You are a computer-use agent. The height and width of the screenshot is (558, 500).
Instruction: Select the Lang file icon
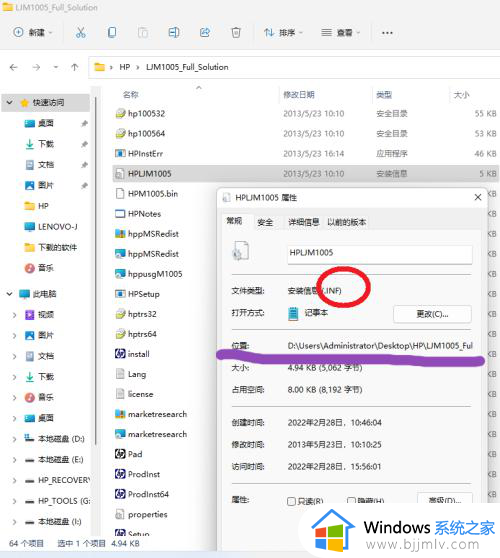click(x=120, y=374)
